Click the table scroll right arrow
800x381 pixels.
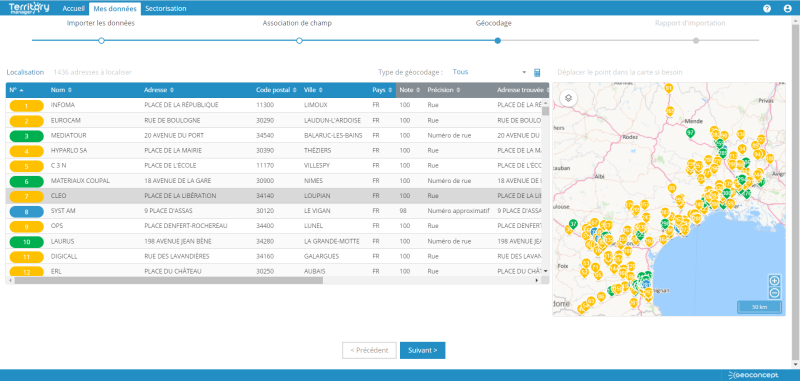536,281
